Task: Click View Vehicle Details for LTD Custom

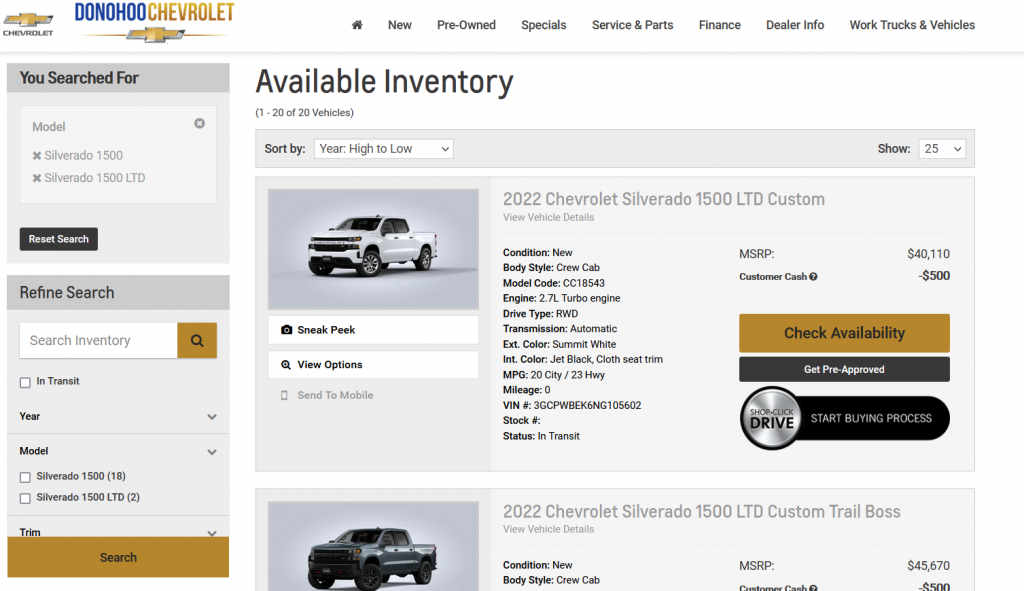Action: pos(549,217)
